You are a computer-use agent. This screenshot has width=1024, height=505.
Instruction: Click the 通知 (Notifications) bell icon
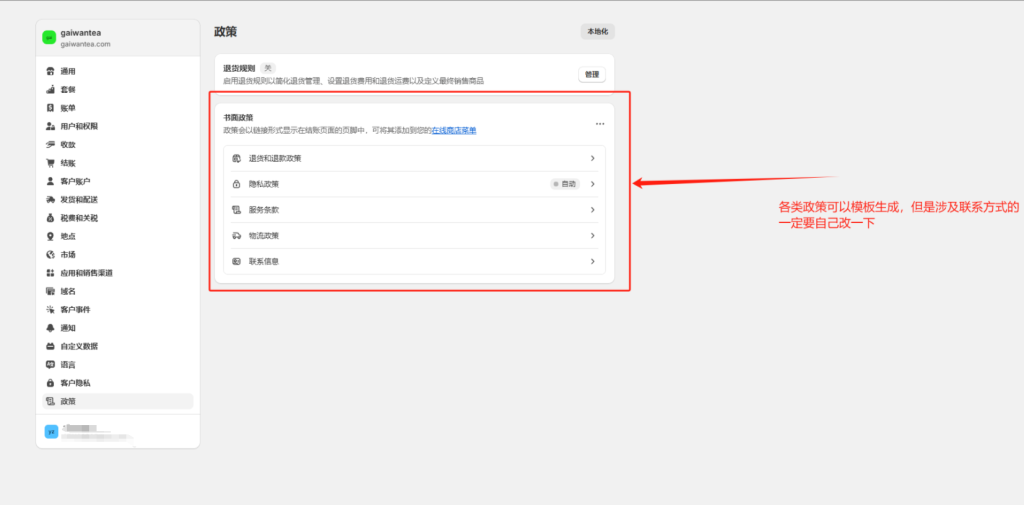pyautogui.click(x=50, y=328)
